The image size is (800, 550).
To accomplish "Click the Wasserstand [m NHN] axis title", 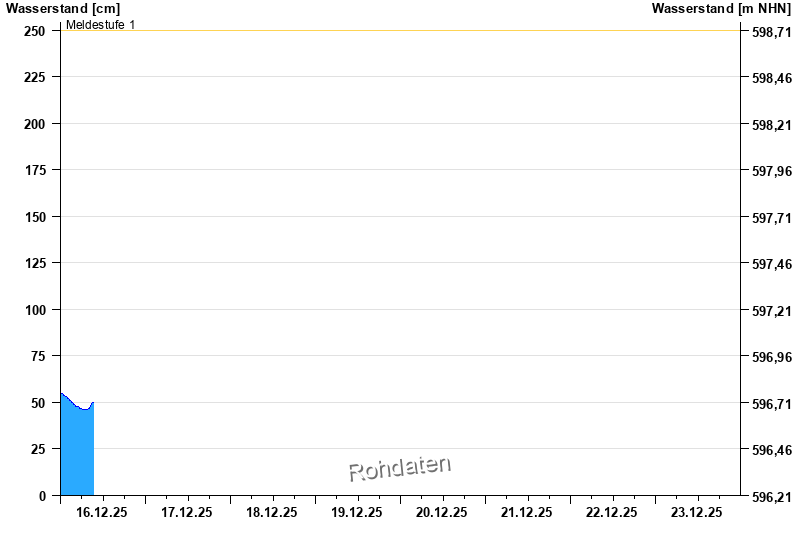I will click(721, 8).
